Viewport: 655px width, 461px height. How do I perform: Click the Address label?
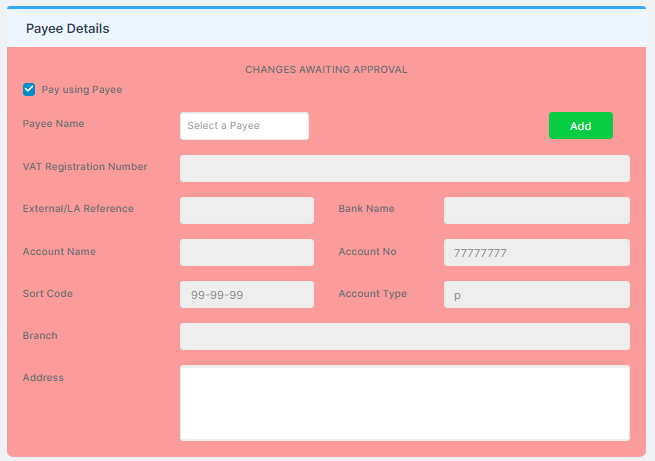[43, 377]
